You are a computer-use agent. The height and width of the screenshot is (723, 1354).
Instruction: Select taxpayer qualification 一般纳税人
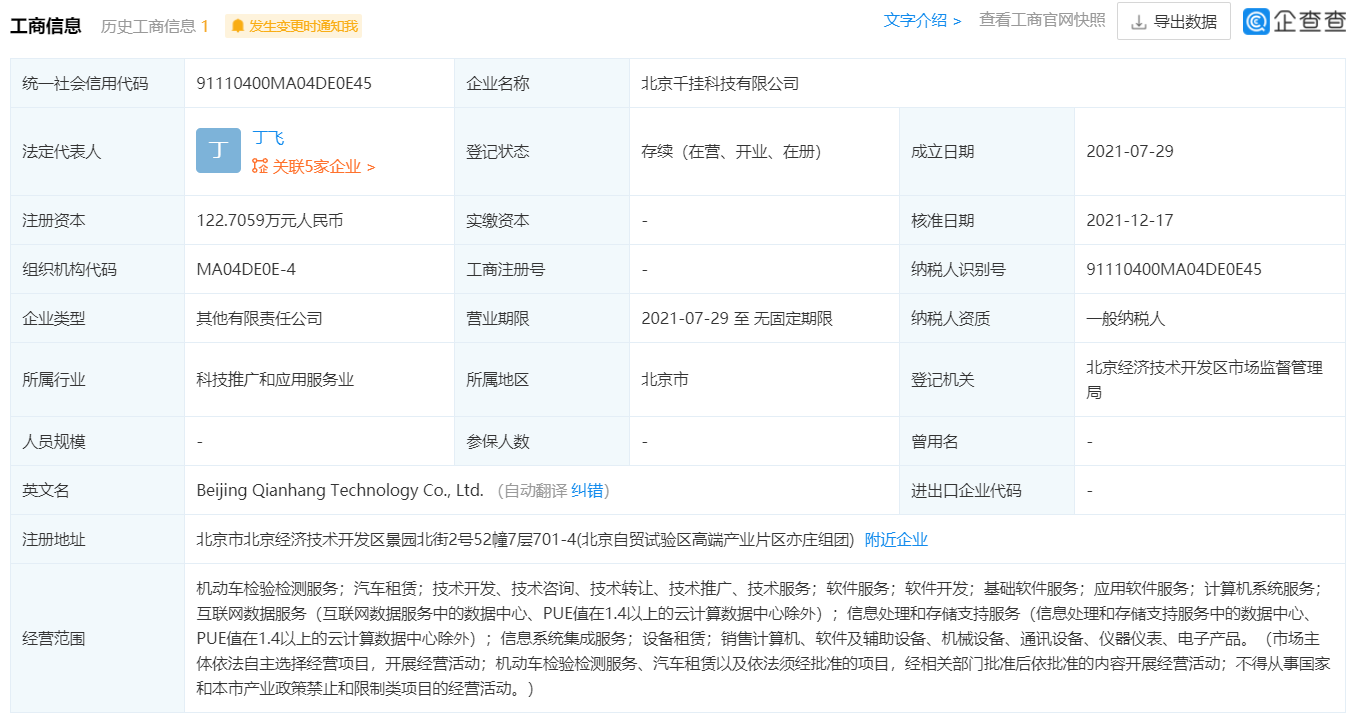click(x=1126, y=319)
